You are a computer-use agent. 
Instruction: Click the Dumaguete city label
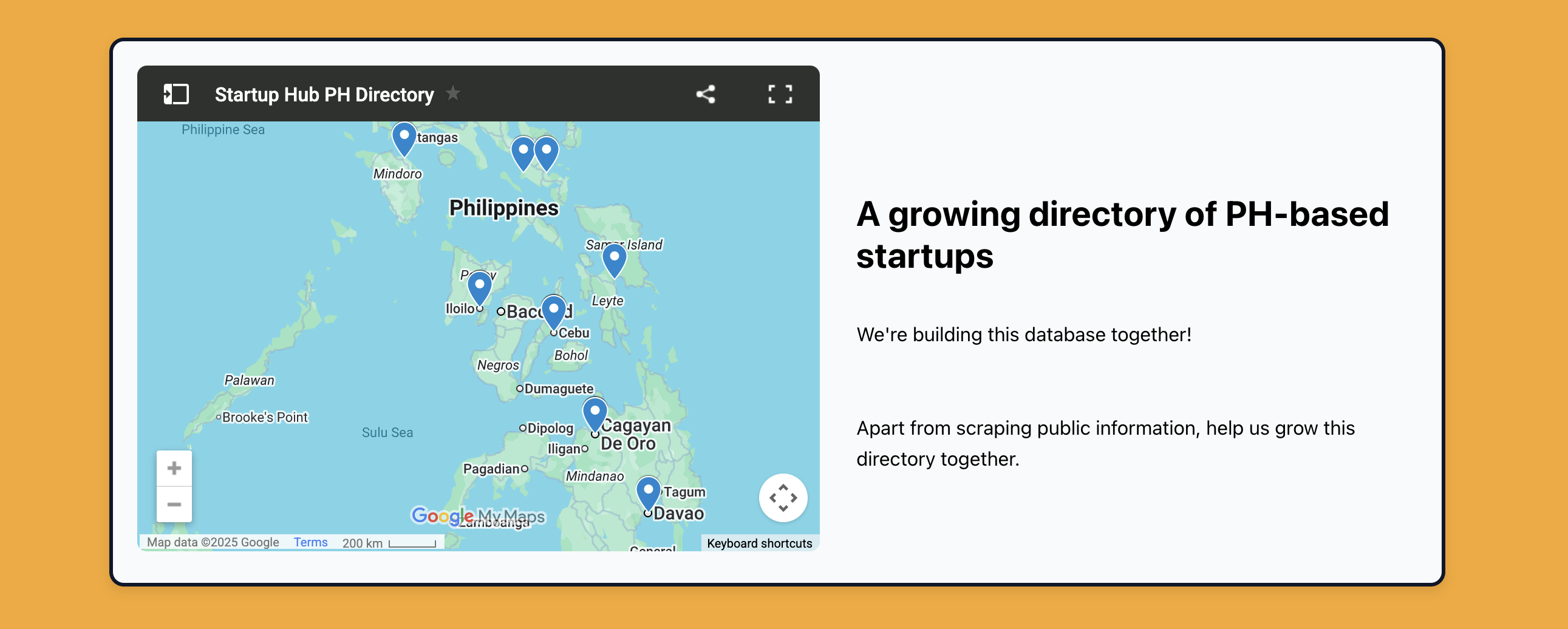pyautogui.click(x=559, y=389)
